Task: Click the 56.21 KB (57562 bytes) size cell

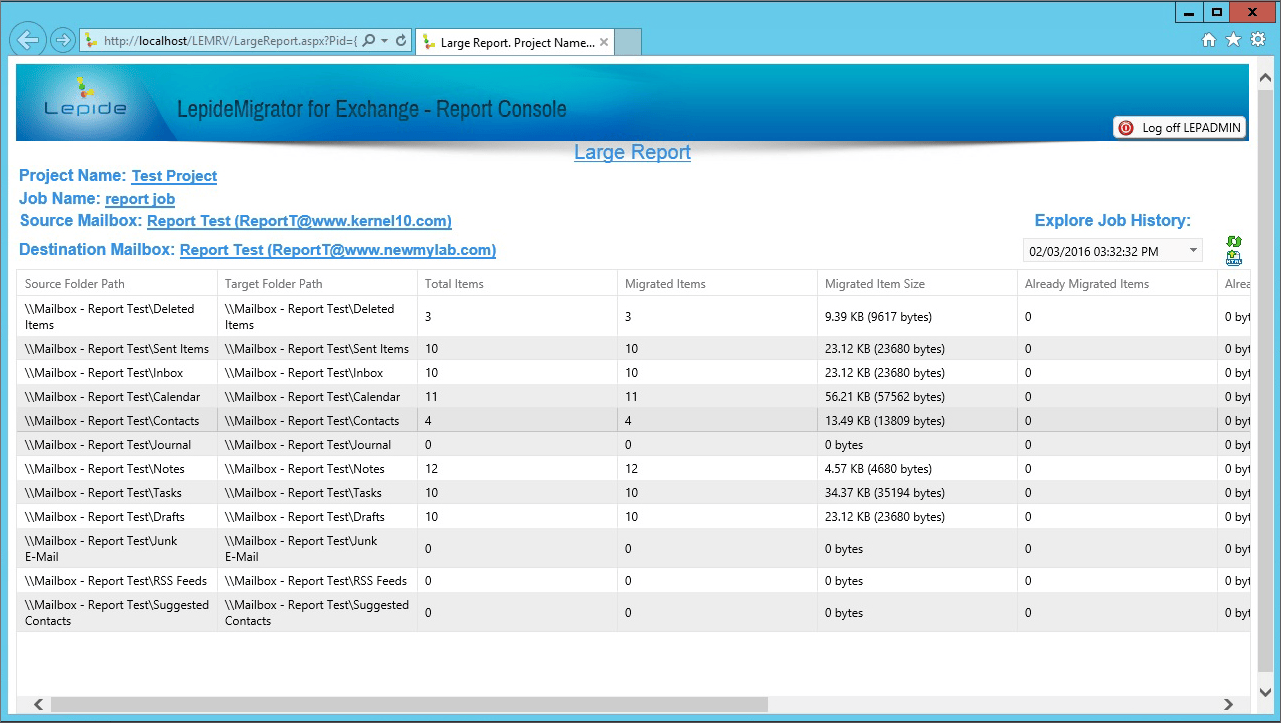Action: [x=917, y=397]
